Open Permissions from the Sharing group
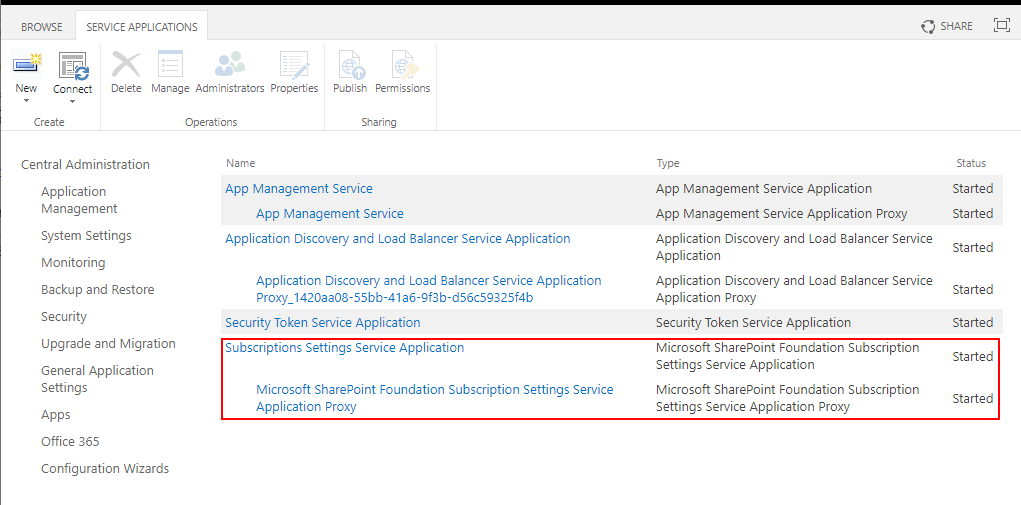 [403, 65]
